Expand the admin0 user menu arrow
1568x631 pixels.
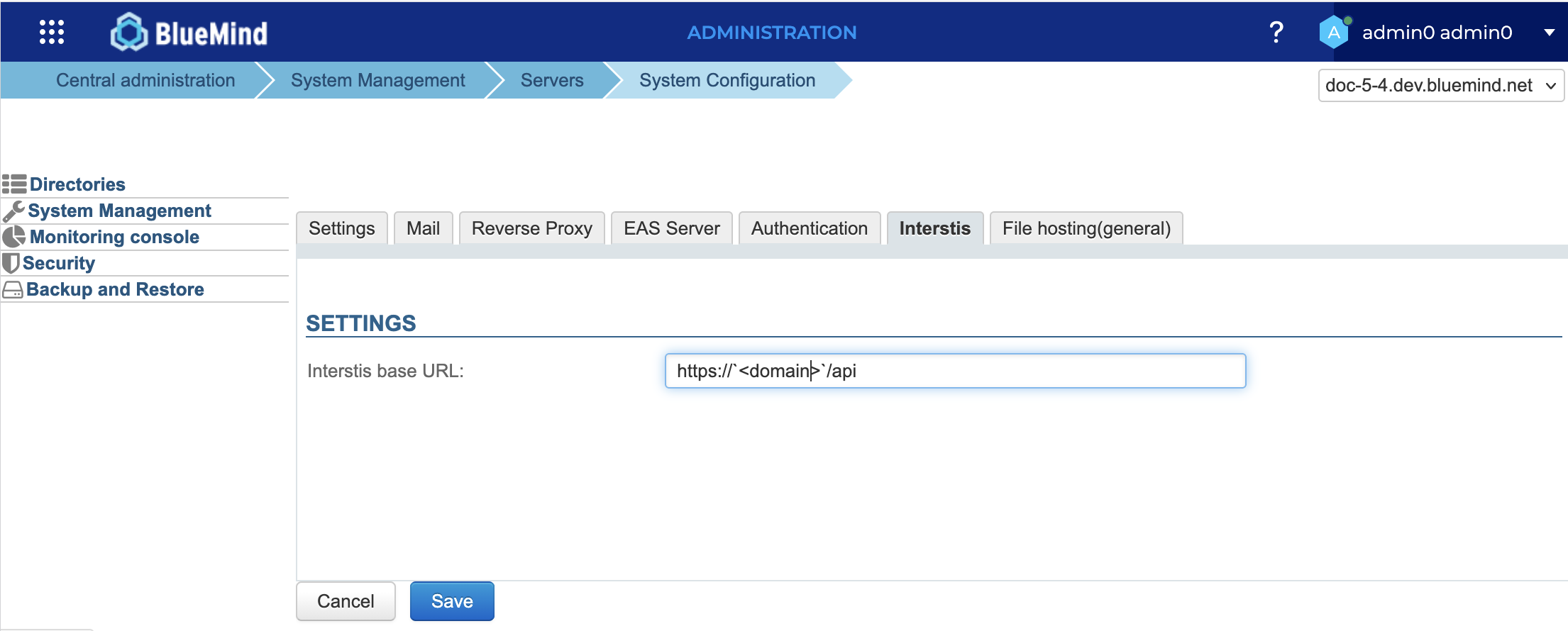tap(1550, 33)
